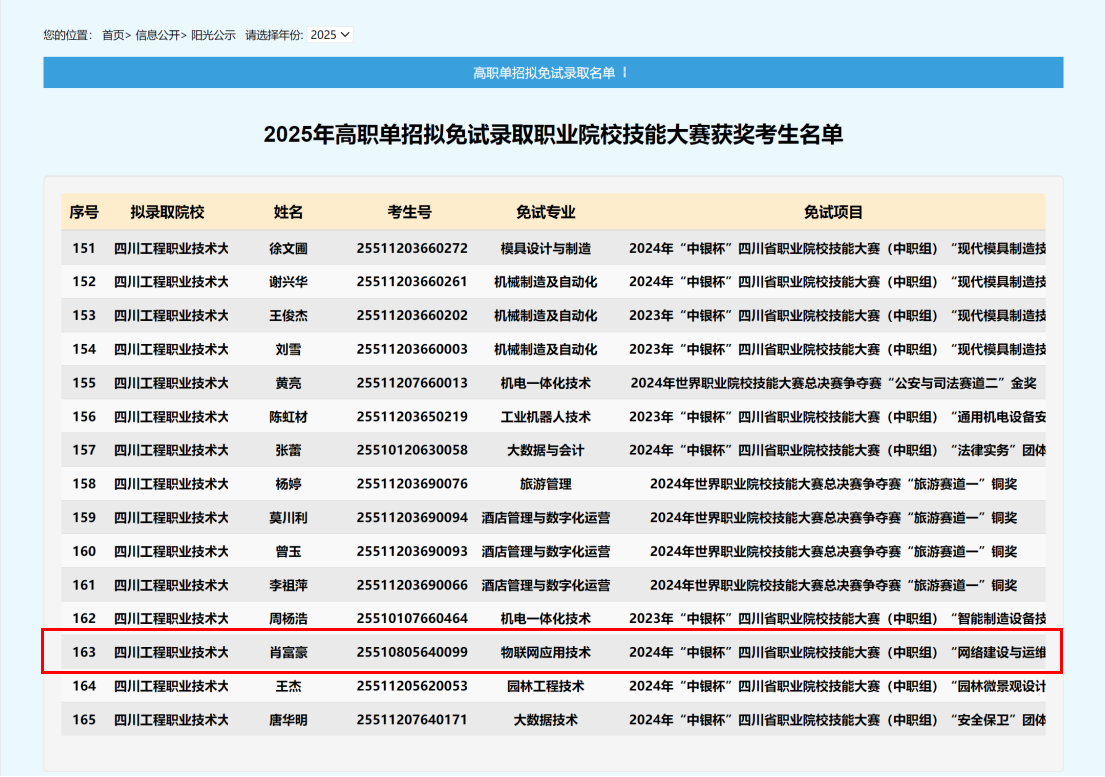Image resolution: width=1105 pixels, height=777 pixels.
Task: Click the 序号 column header
Action: tap(84, 212)
